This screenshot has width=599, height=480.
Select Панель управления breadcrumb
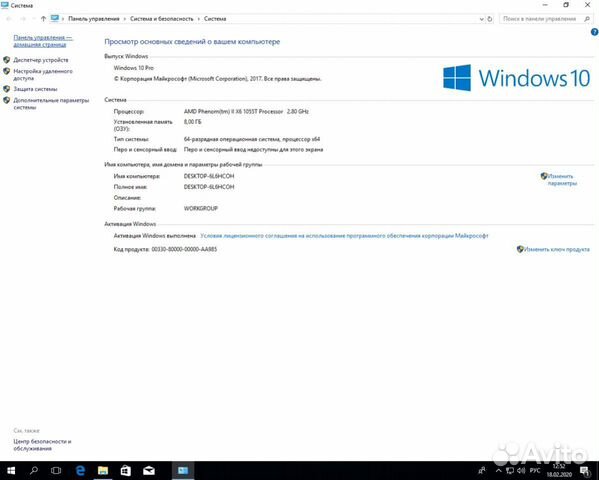click(94, 19)
